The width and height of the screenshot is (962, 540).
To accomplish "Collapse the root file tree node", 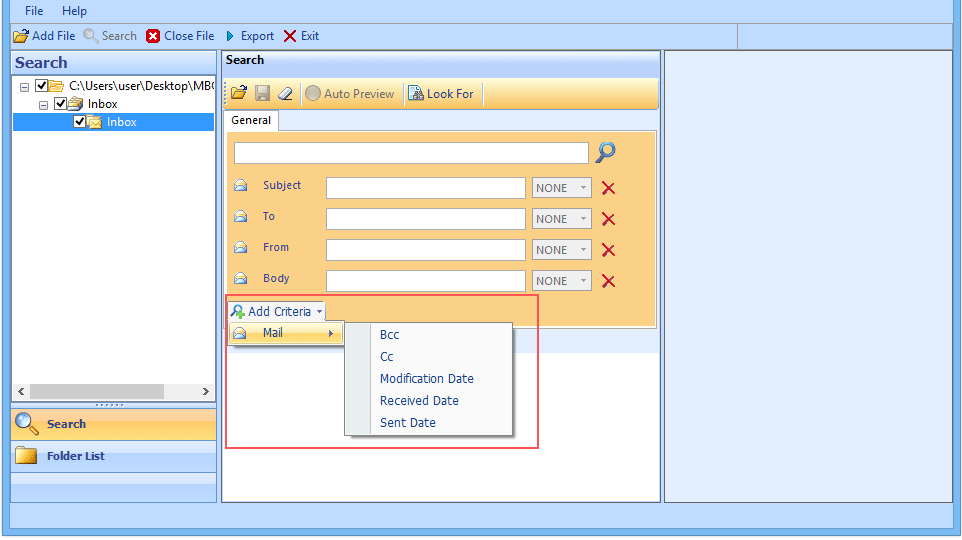I will click(24, 87).
